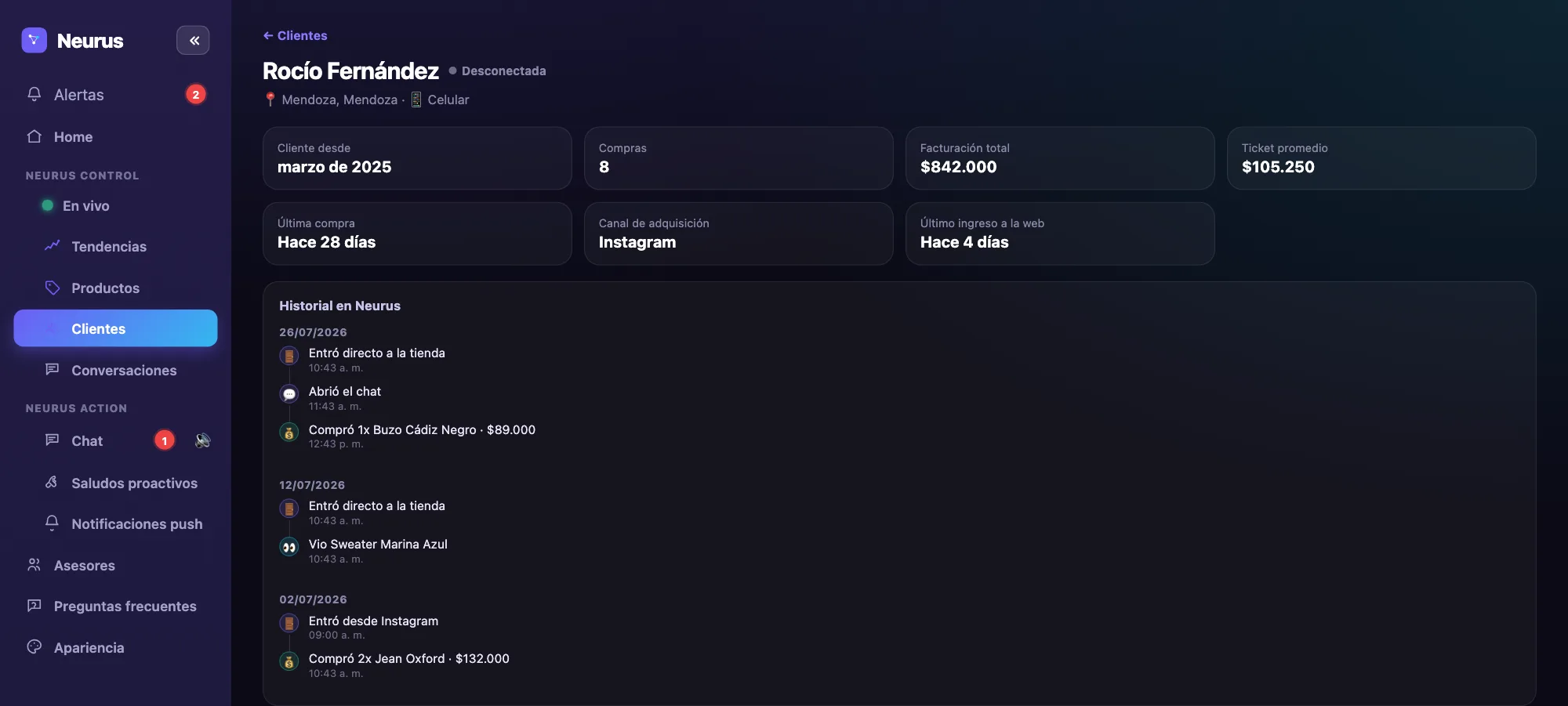Image resolution: width=1568 pixels, height=706 pixels.
Task: Click the Canal de adquisición Instagram card
Action: tap(739, 234)
